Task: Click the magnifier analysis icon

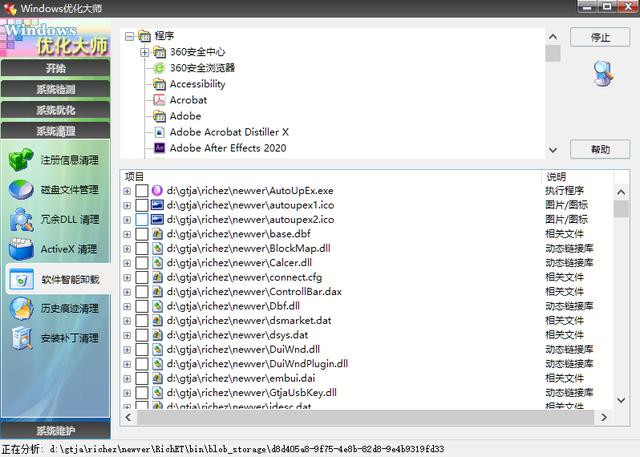Action: [603, 73]
